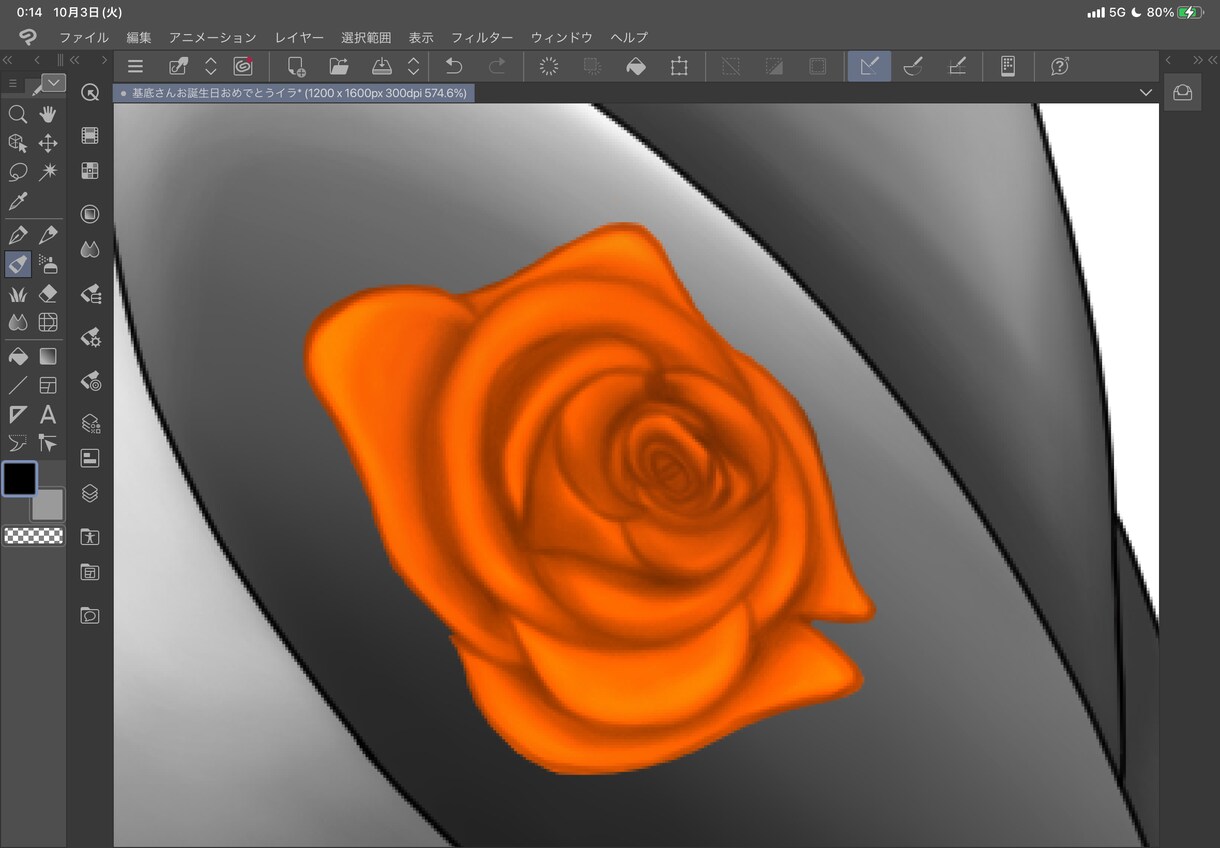
Task: Save the document from command bar
Action: tap(382, 66)
